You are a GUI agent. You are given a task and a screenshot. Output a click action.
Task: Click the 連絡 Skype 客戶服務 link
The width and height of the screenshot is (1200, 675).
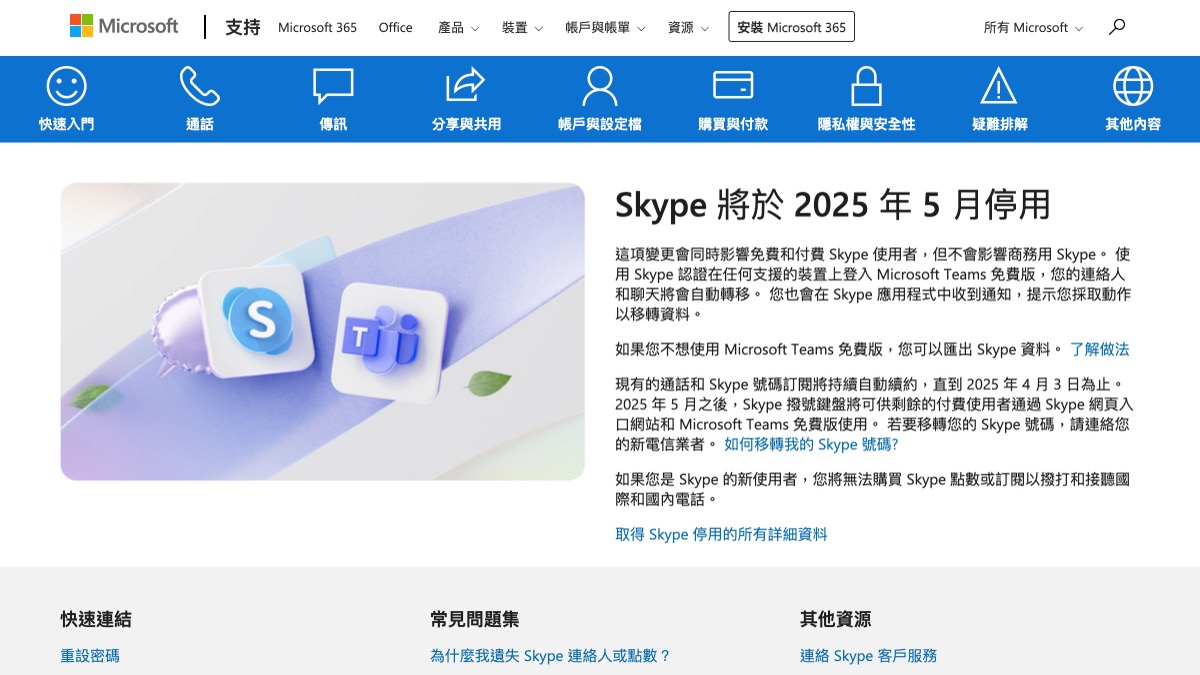point(868,656)
